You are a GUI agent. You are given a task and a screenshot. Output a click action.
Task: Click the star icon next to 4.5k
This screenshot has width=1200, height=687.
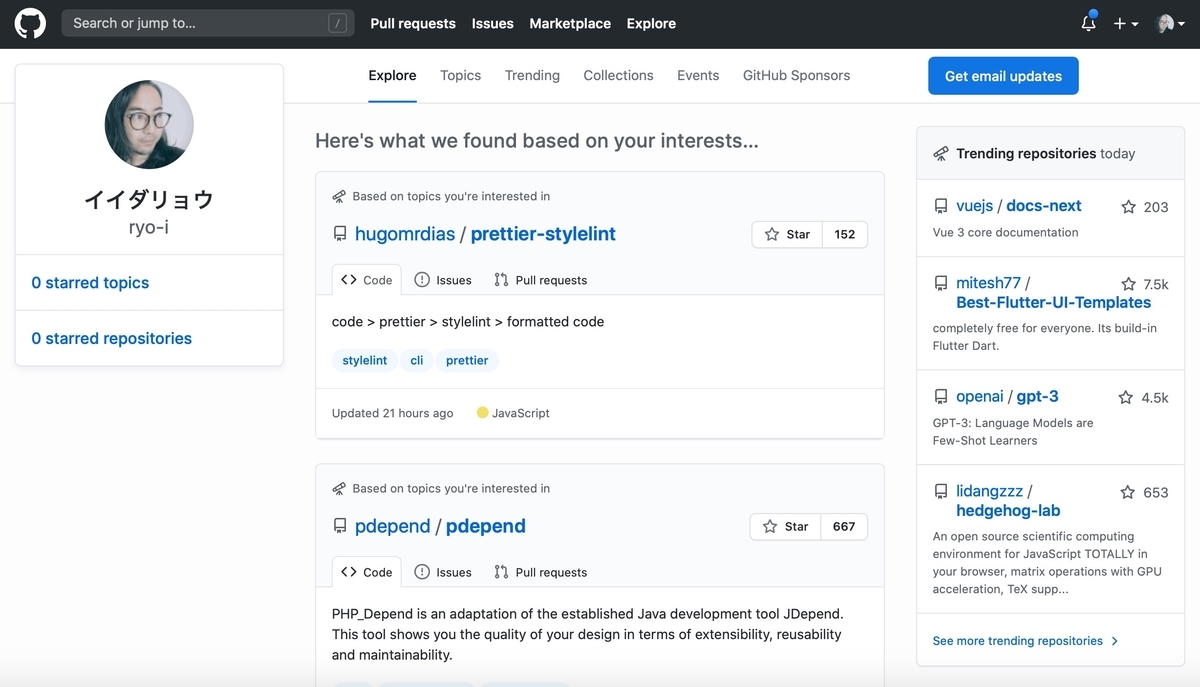(x=1126, y=397)
